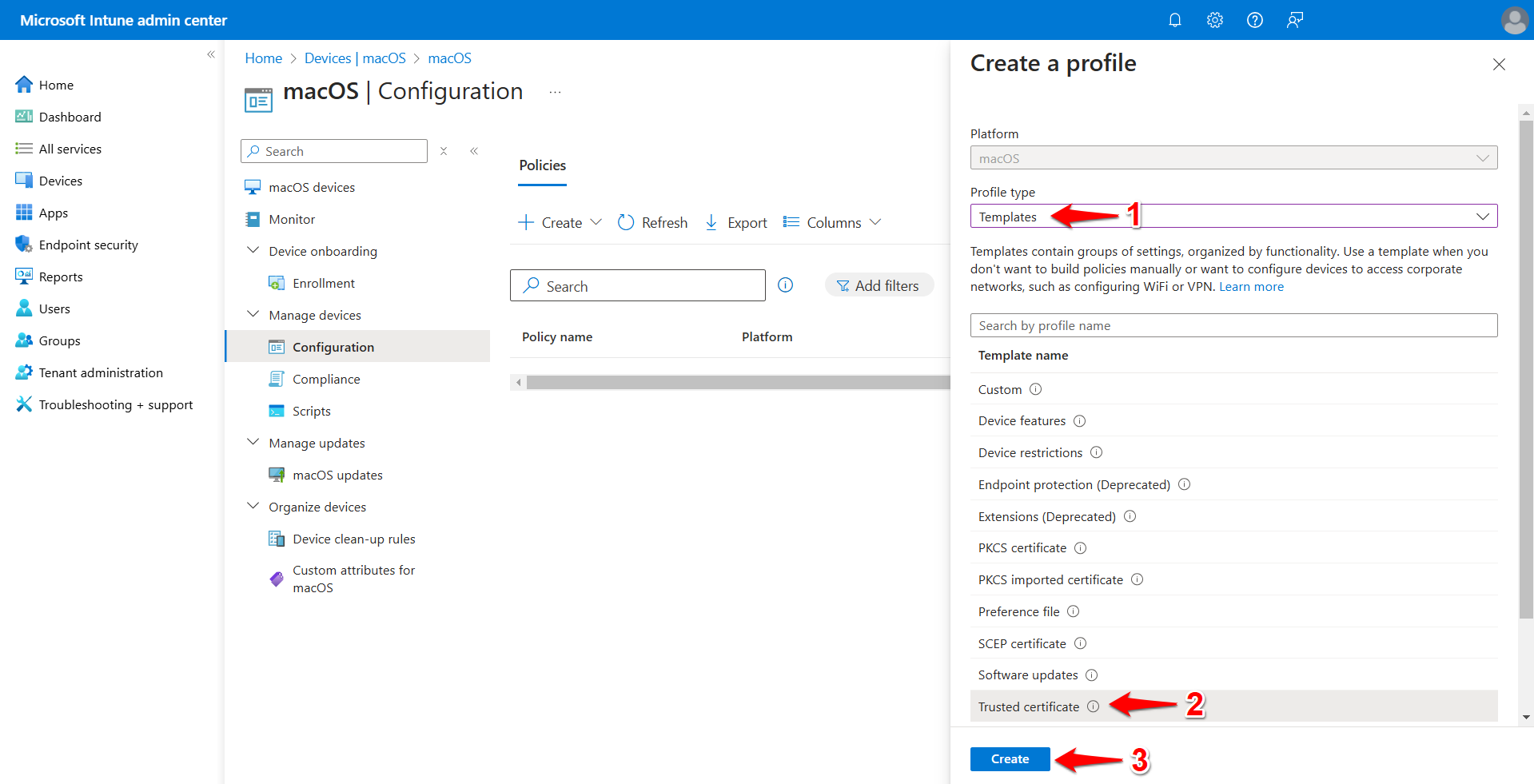
Task: Open the Profile type dropdown
Action: point(1233,217)
